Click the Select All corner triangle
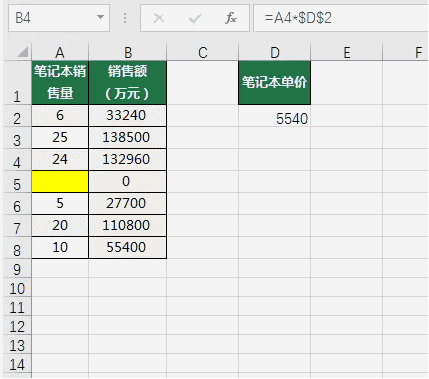The image size is (429, 379). [23, 52]
